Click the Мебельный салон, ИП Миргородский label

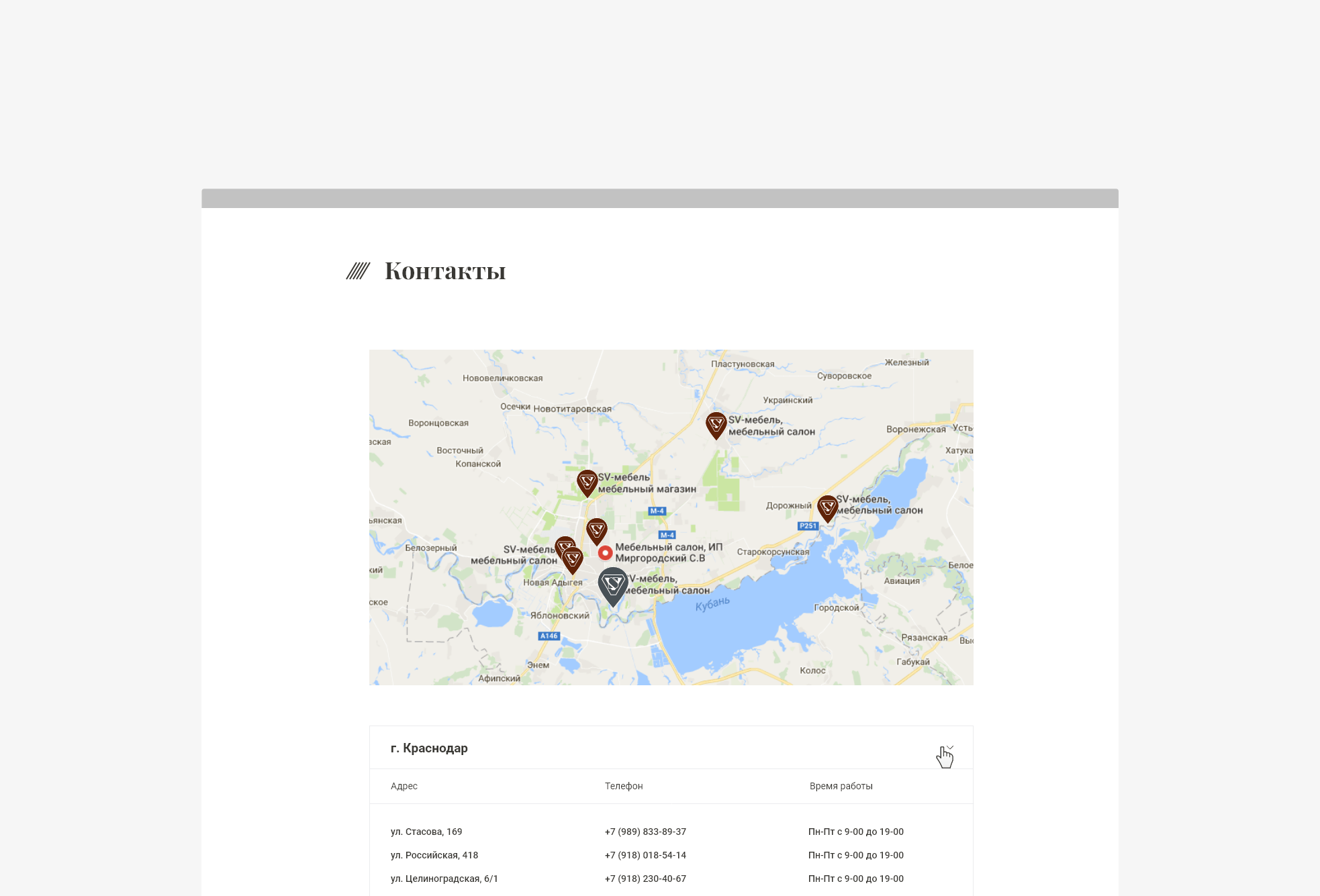[x=669, y=552]
